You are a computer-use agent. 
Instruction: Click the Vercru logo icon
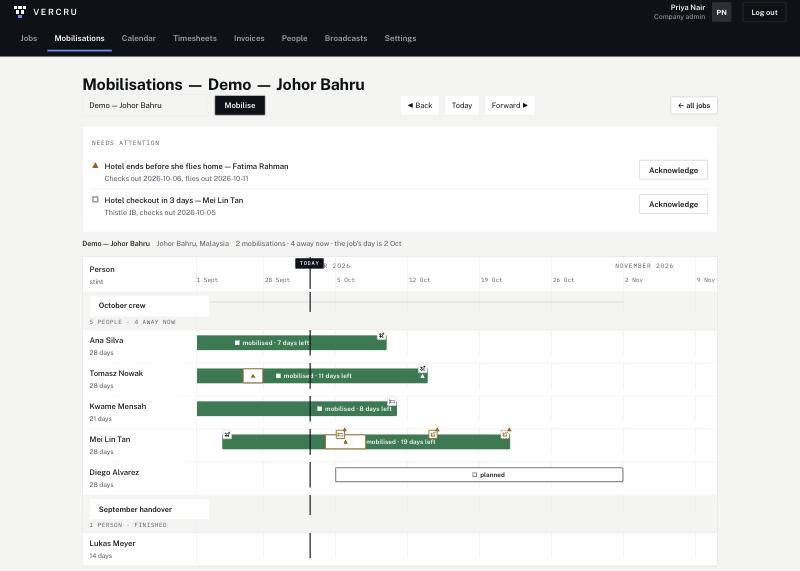[x=20, y=12]
